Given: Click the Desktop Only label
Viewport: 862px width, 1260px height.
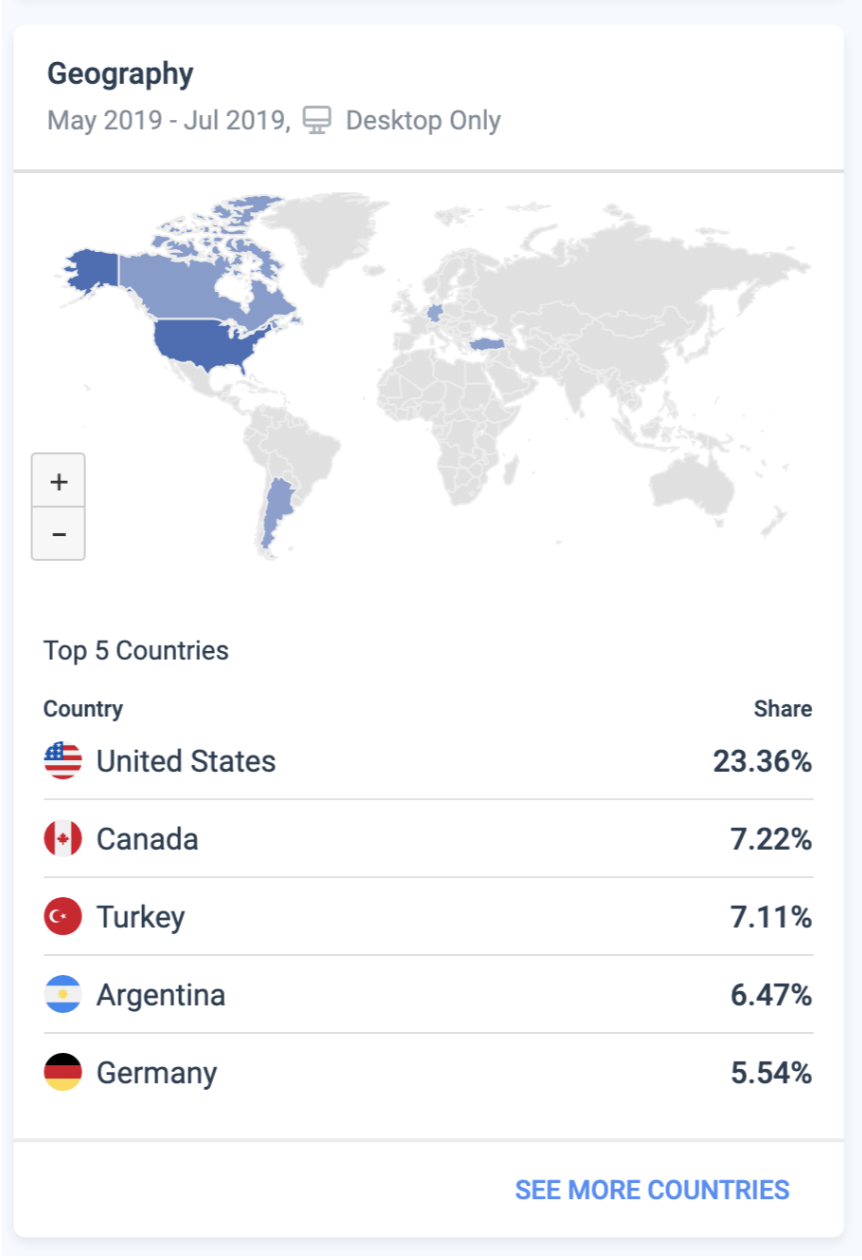Looking at the screenshot, I should click(x=423, y=121).
